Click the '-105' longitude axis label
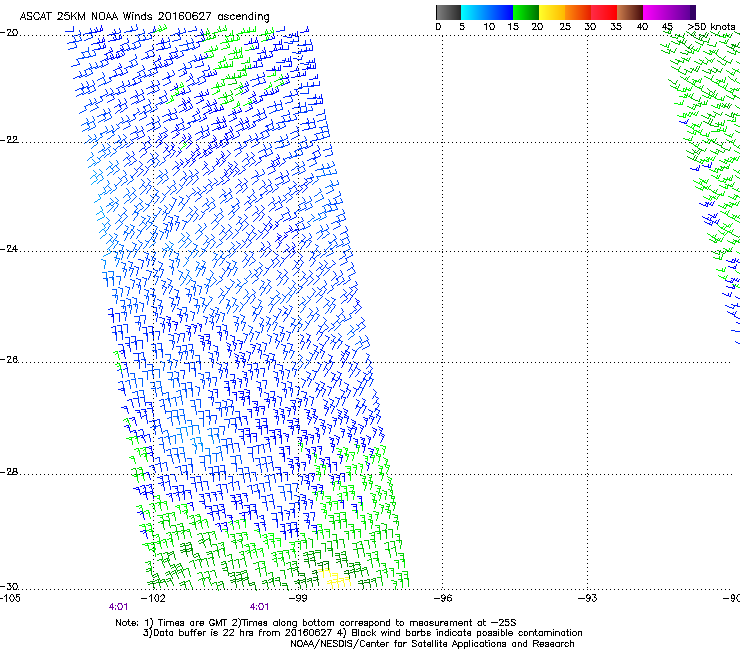The width and height of the screenshot is (740, 650). tap(10, 598)
